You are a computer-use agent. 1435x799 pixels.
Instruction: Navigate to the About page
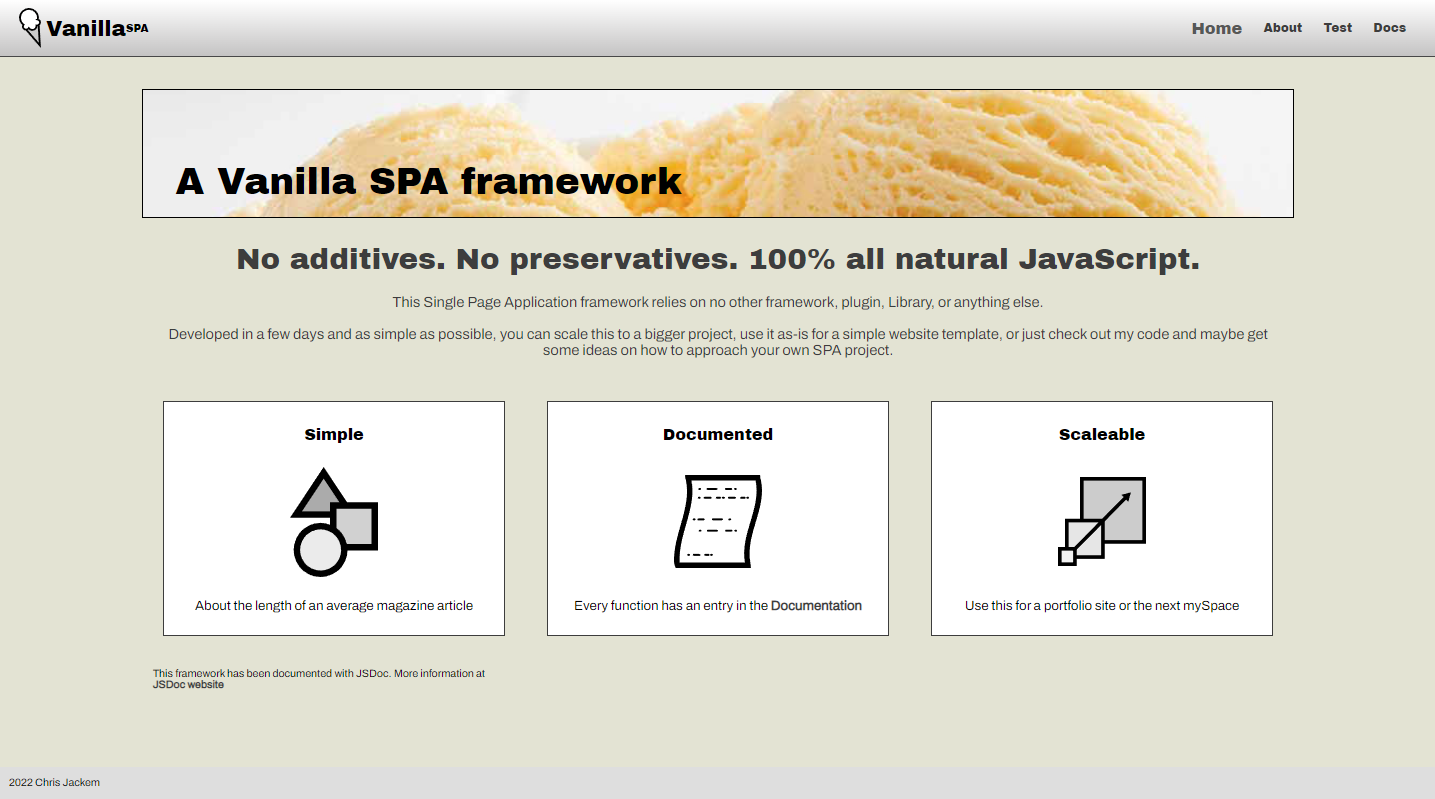(x=1282, y=27)
